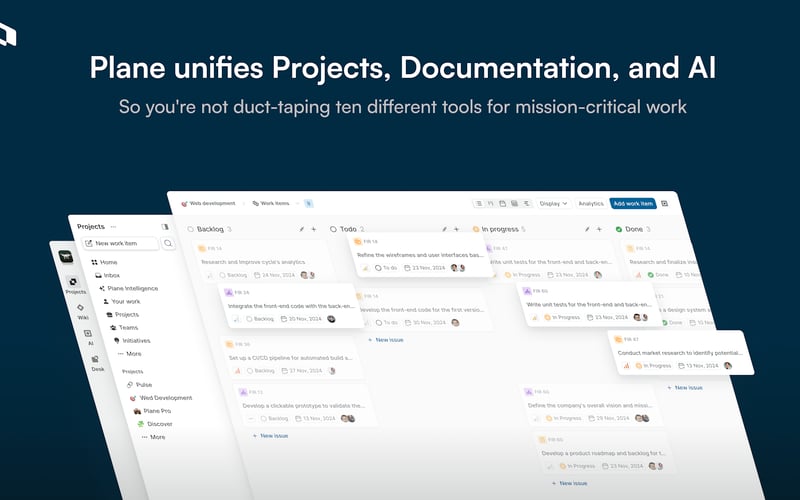Click the plus icon in the Todo column header
This screenshot has height=500, width=800.
click(x=457, y=229)
